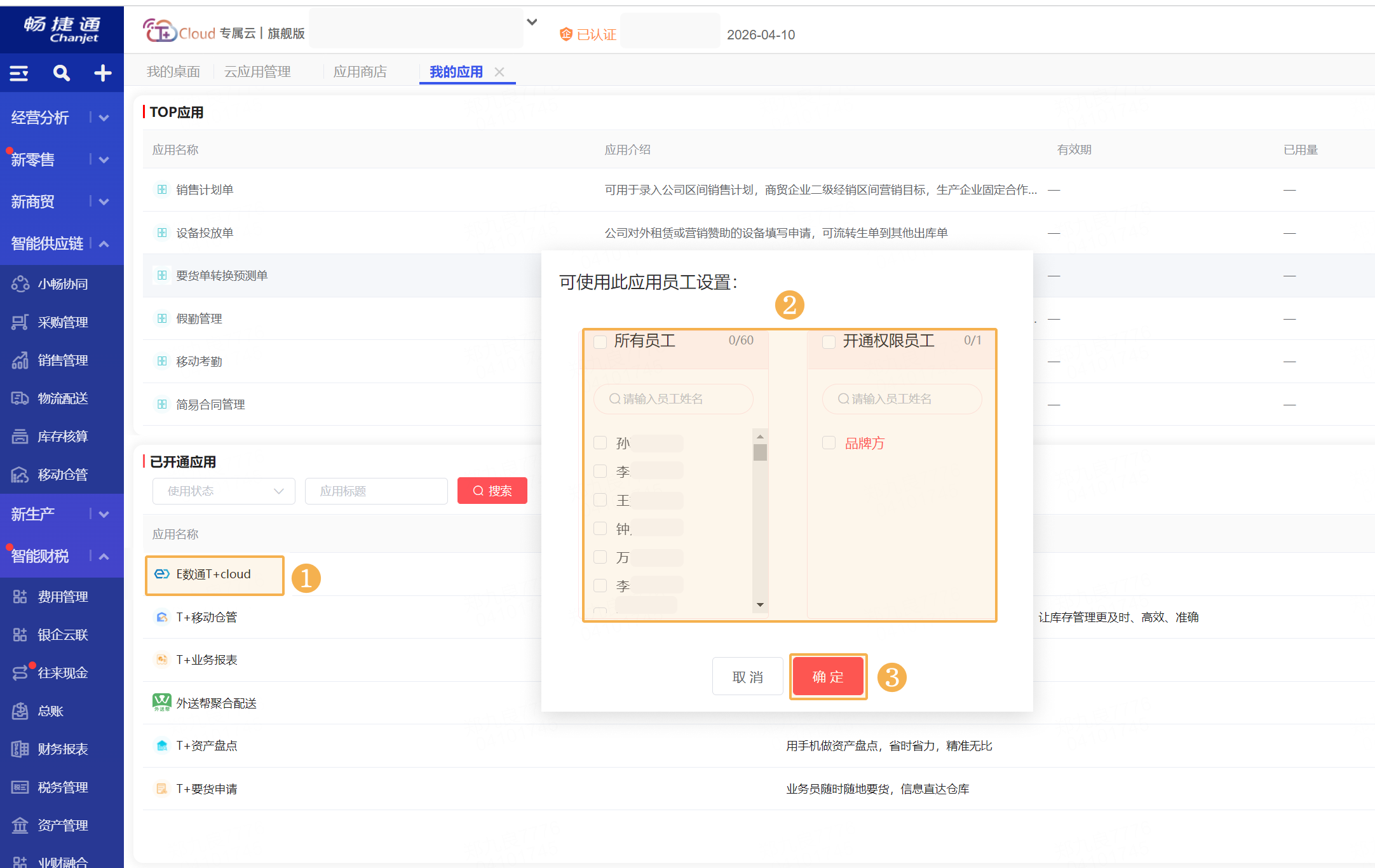
Task: Open 采购管理 module icon
Action: point(20,322)
